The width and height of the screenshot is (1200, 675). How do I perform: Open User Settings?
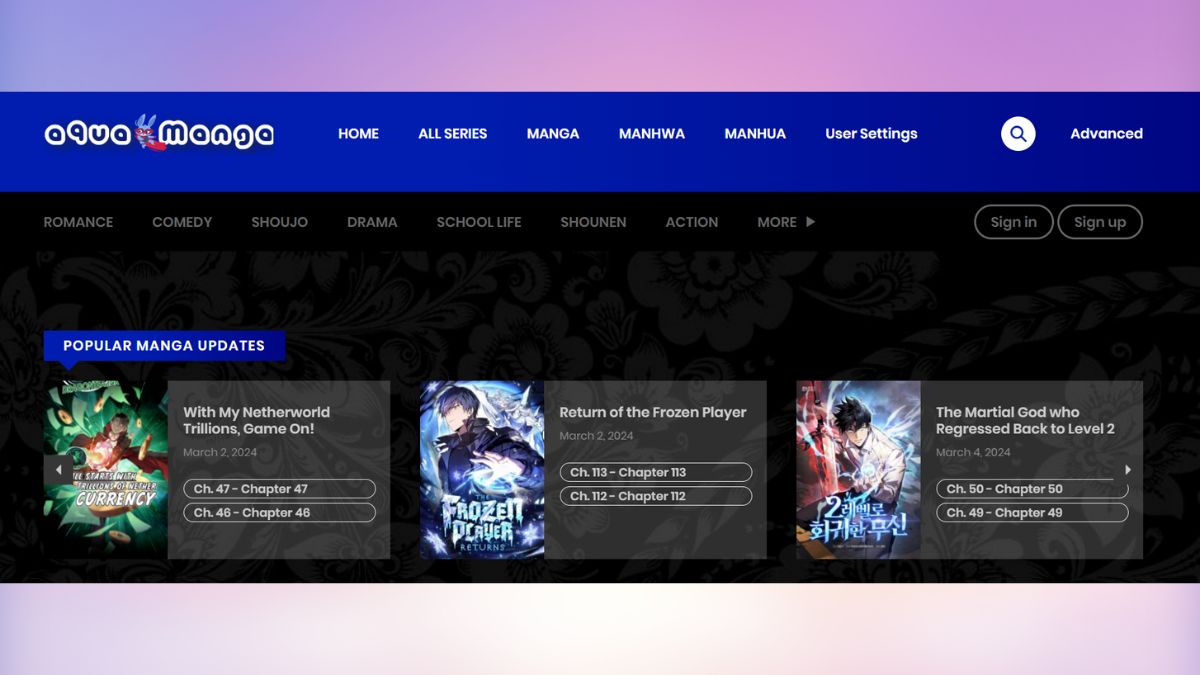coord(871,134)
